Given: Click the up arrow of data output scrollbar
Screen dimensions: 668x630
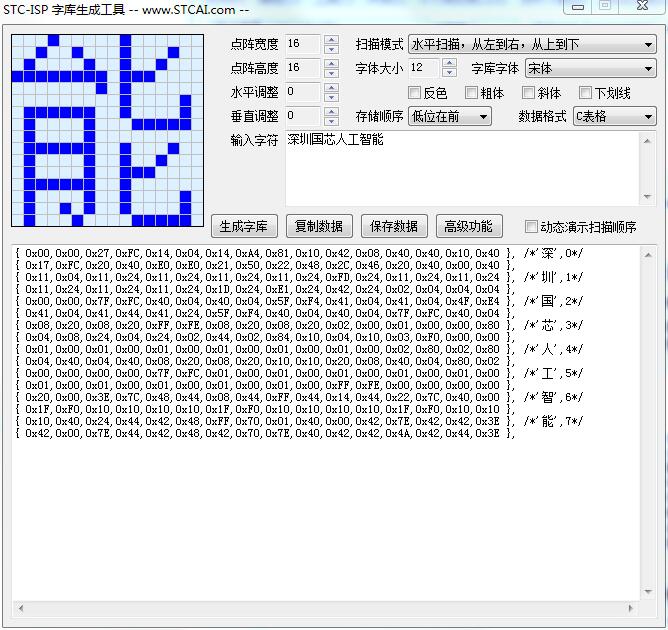Looking at the screenshot, I should 648,255.
